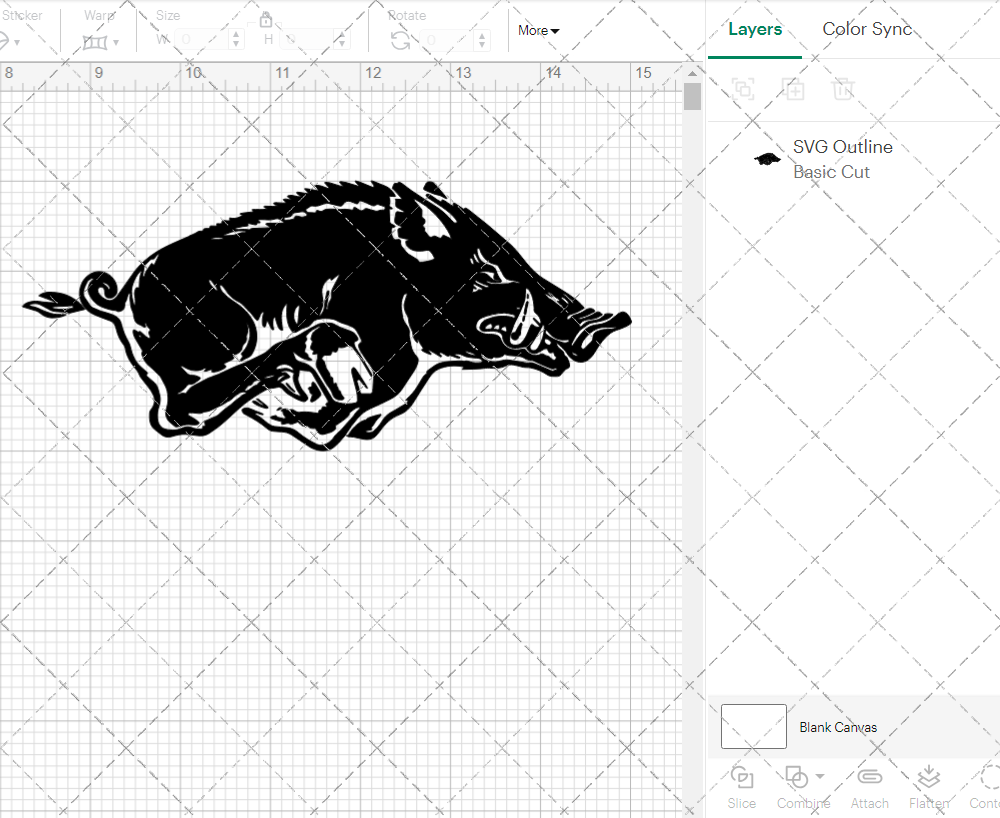Open the Layers tab
1000x818 pixels.
755,29
